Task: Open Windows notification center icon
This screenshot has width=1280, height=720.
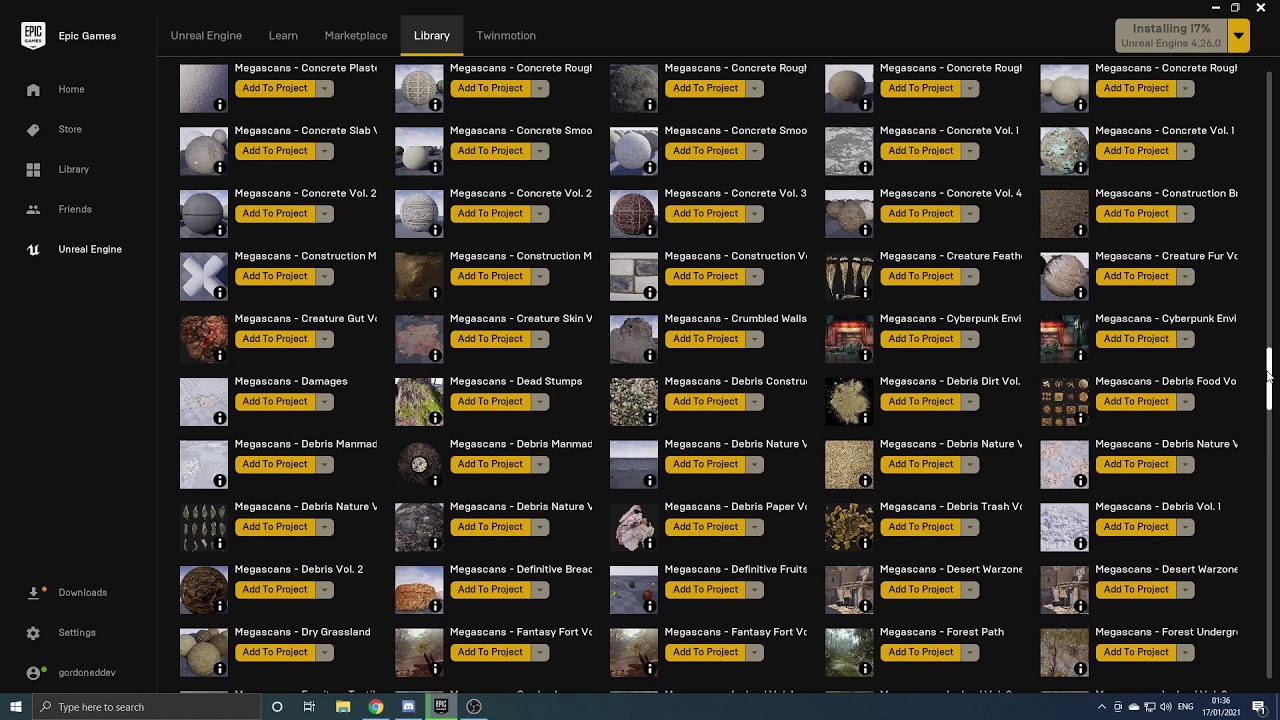Action: (1259, 707)
